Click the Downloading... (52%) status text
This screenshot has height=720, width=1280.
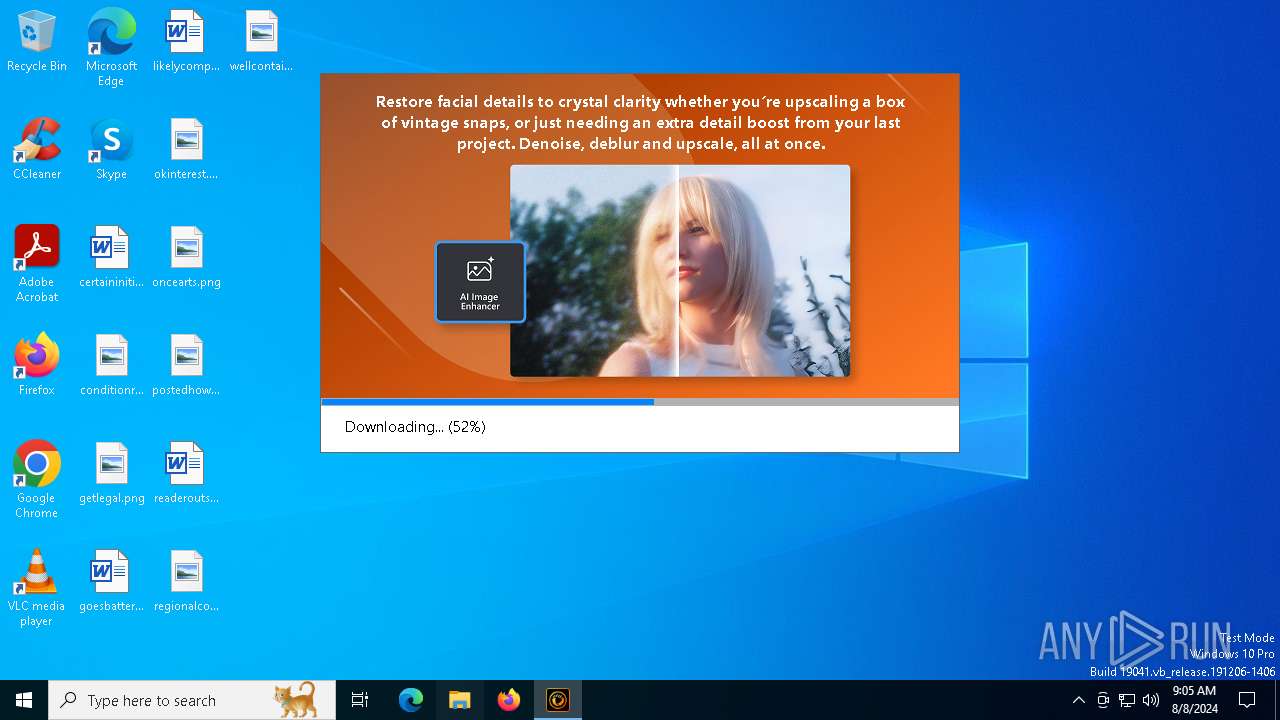click(x=415, y=427)
